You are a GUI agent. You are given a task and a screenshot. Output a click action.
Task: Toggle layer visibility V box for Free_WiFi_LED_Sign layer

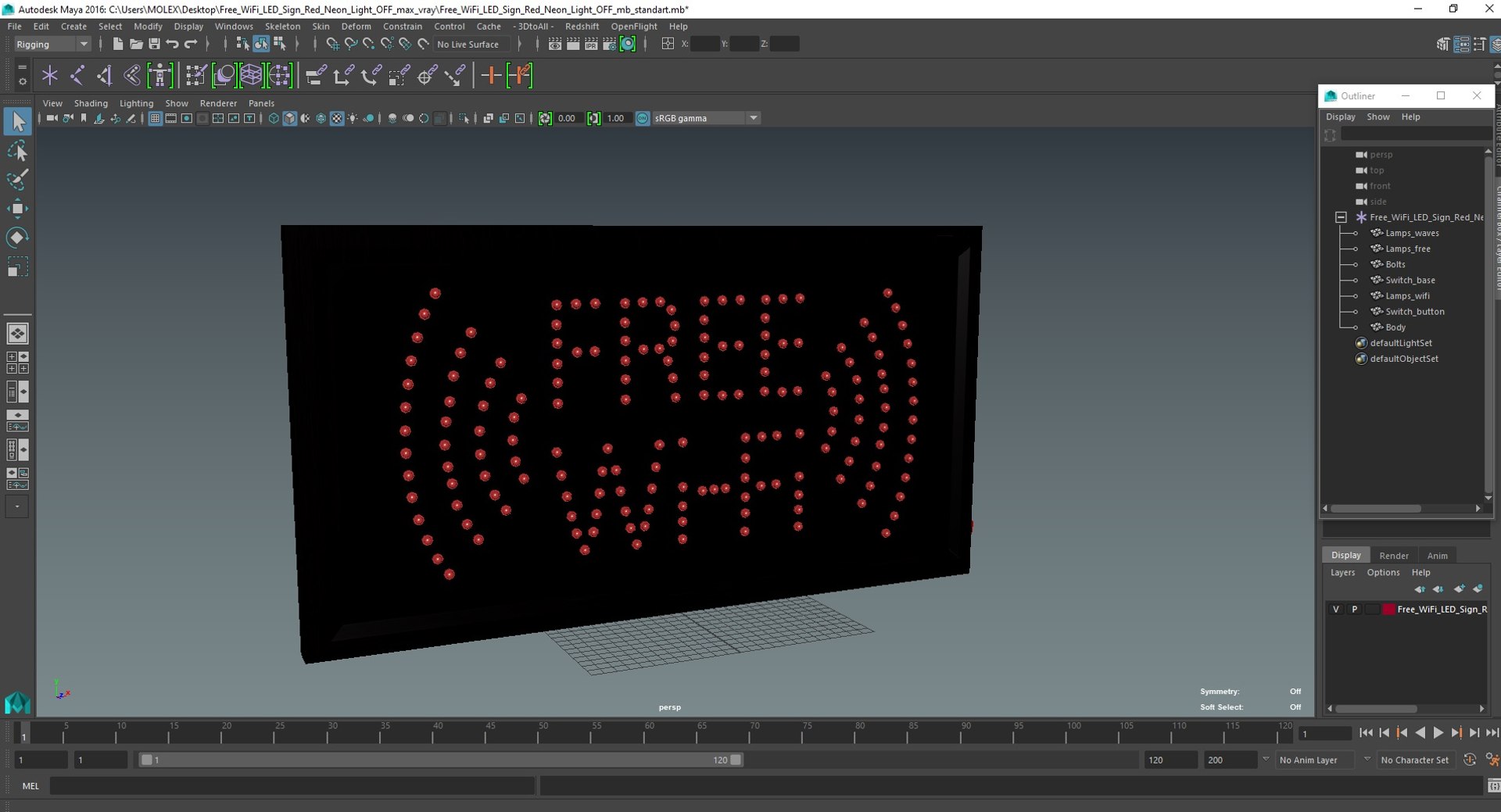click(1335, 610)
